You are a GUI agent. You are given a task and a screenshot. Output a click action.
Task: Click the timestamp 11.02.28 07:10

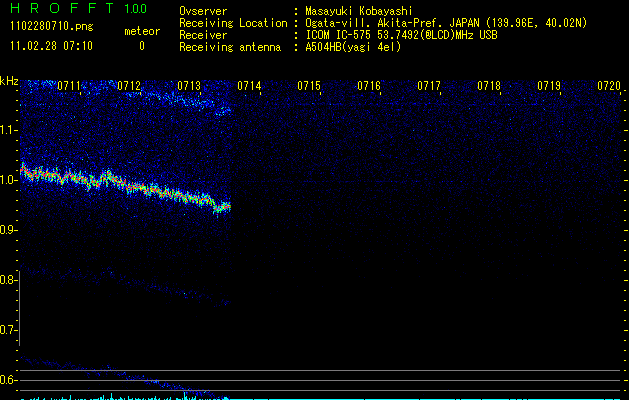pyautogui.click(x=52, y=46)
